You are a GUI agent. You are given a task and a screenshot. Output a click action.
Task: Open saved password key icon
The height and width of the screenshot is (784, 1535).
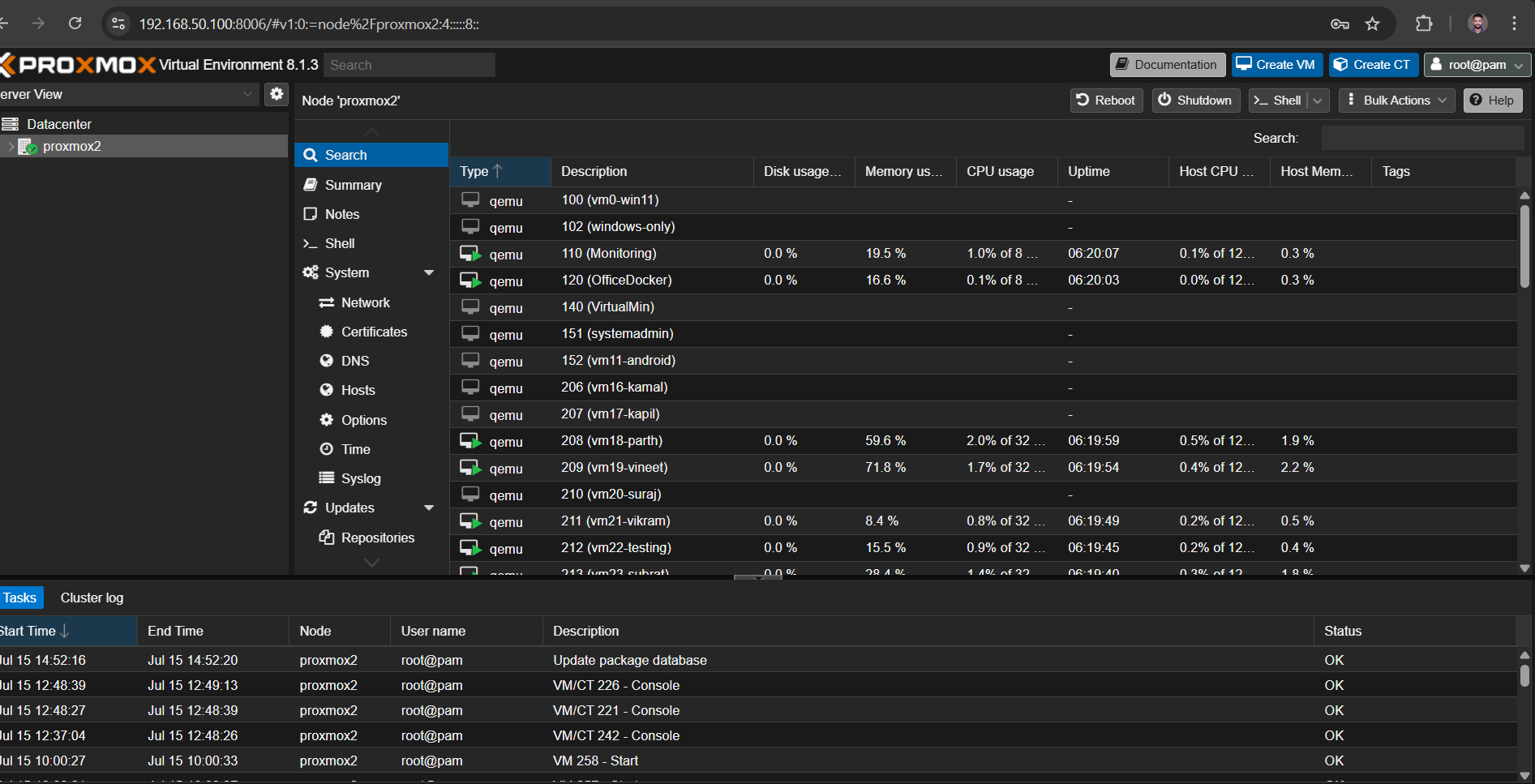click(1340, 24)
